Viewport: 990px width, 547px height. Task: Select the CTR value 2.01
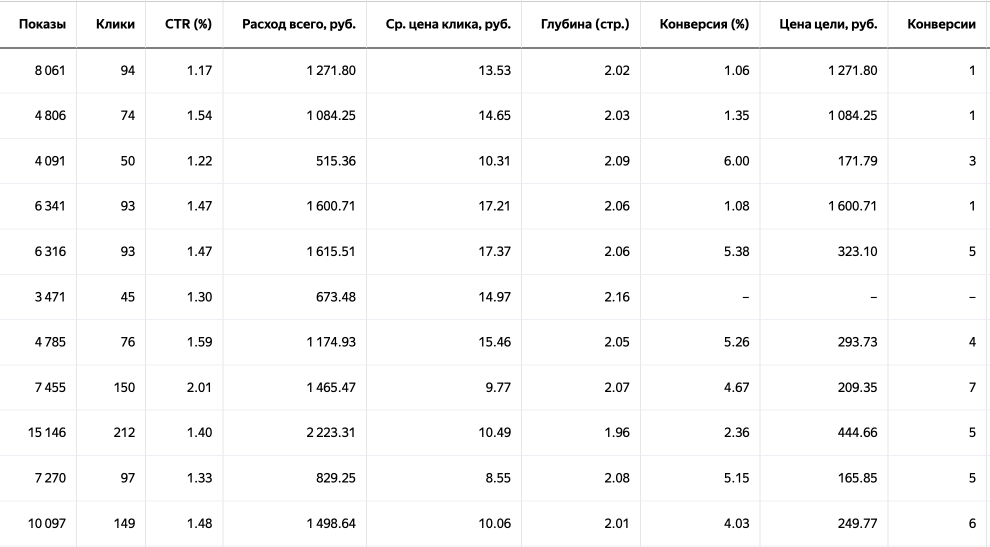[199, 387]
